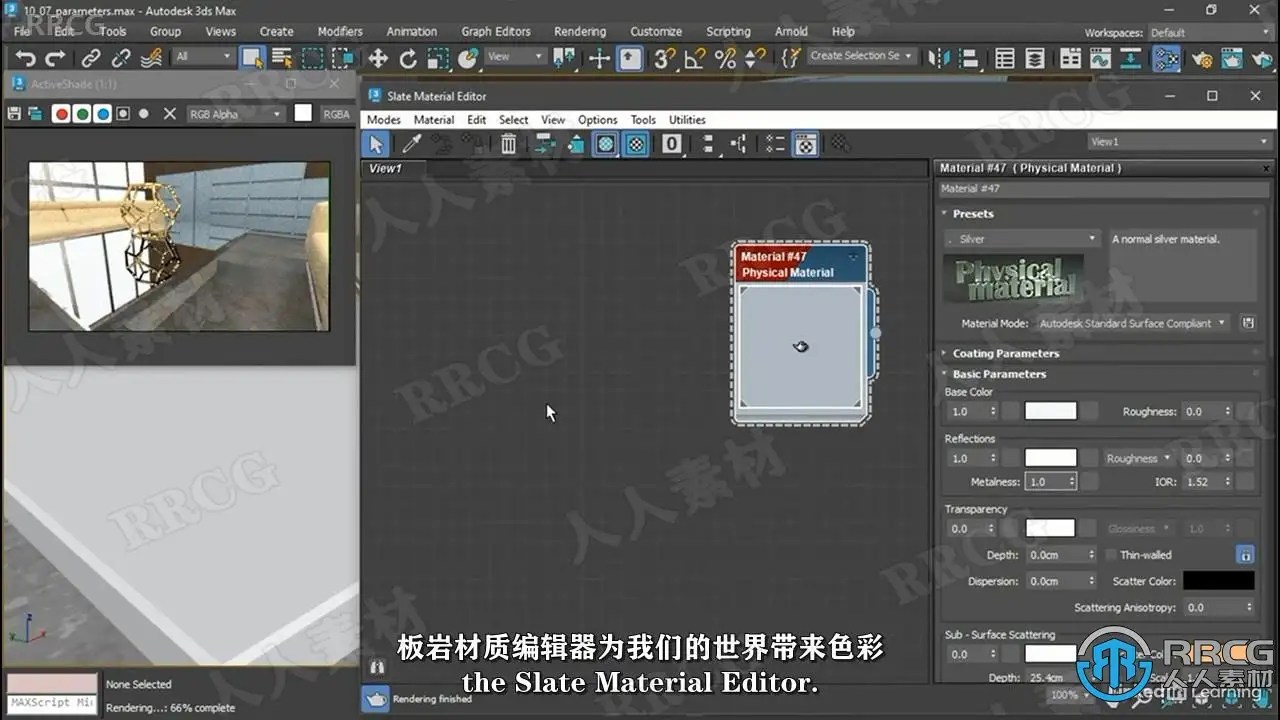Toggle monochrome display in ActiveShade
The height and width of the screenshot is (720, 1280).
tap(144, 114)
